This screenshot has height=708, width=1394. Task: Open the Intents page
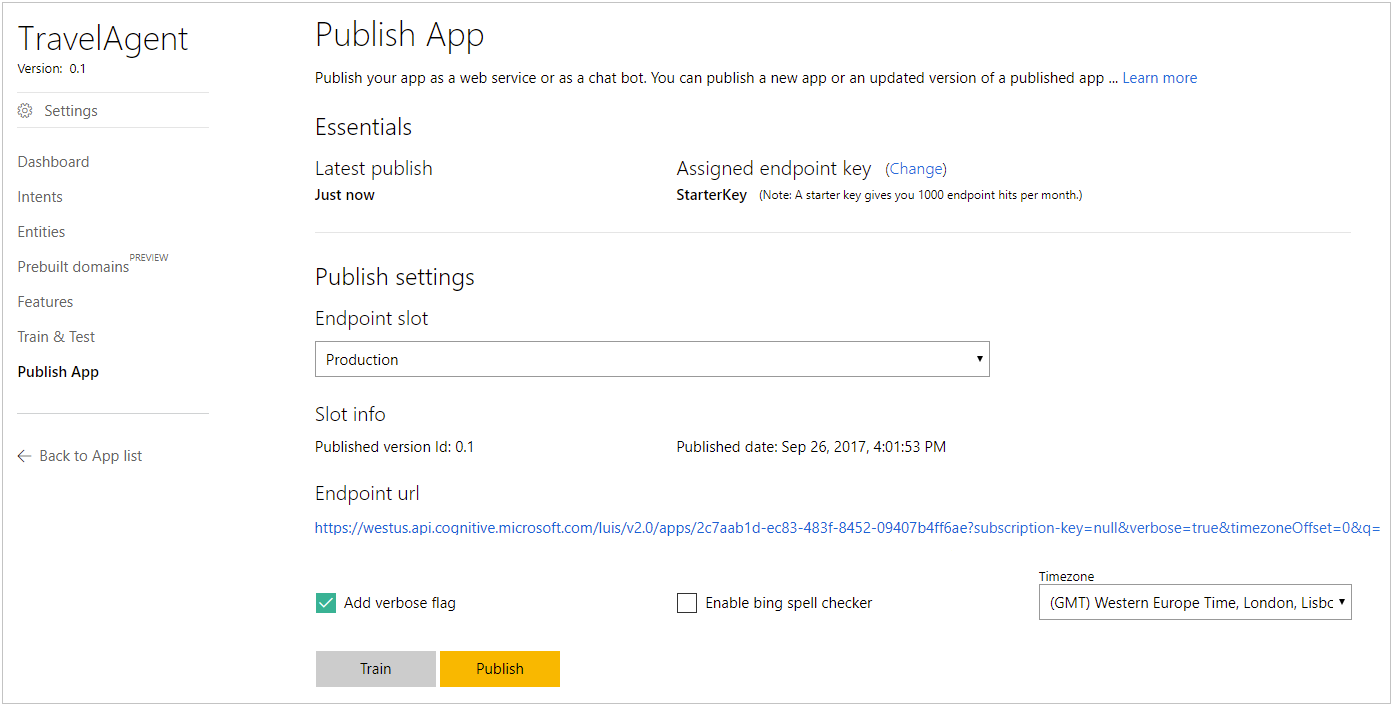coord(40,197)
